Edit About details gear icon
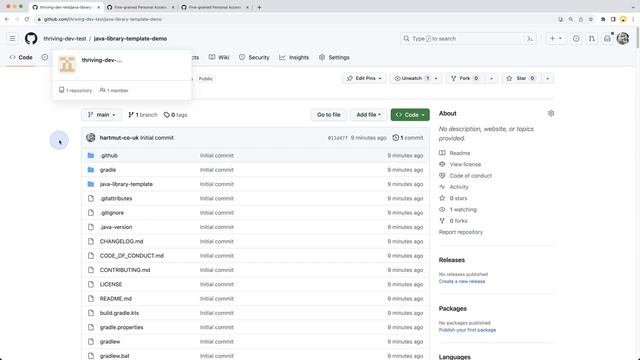The image size is (640, 360). (x=551, y=113)
